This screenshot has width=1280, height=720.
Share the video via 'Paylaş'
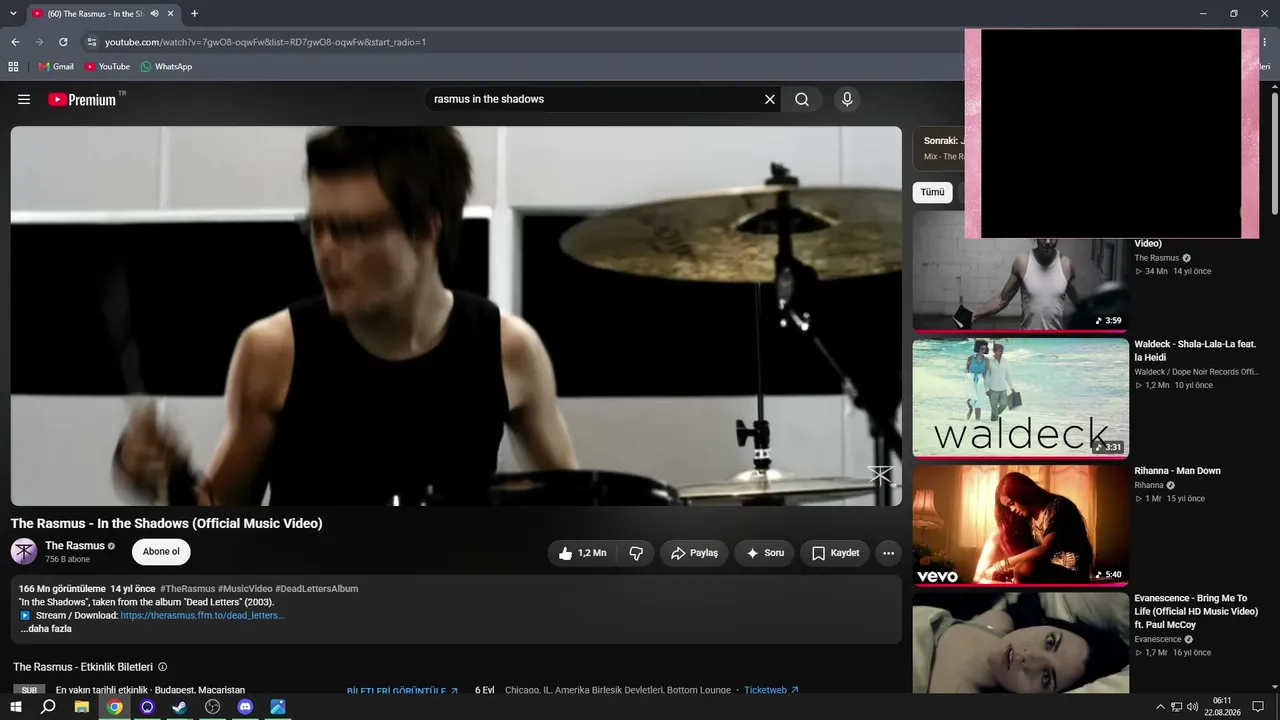(694, 553)
